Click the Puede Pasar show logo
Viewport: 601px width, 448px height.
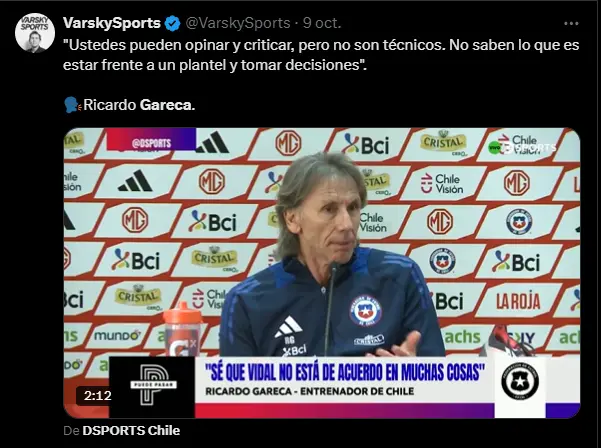pos(153,386)
